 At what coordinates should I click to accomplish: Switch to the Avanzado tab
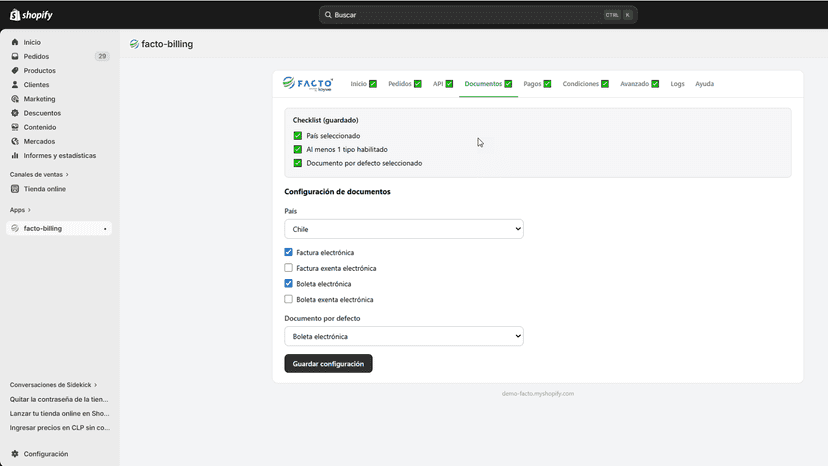[639, 84]
